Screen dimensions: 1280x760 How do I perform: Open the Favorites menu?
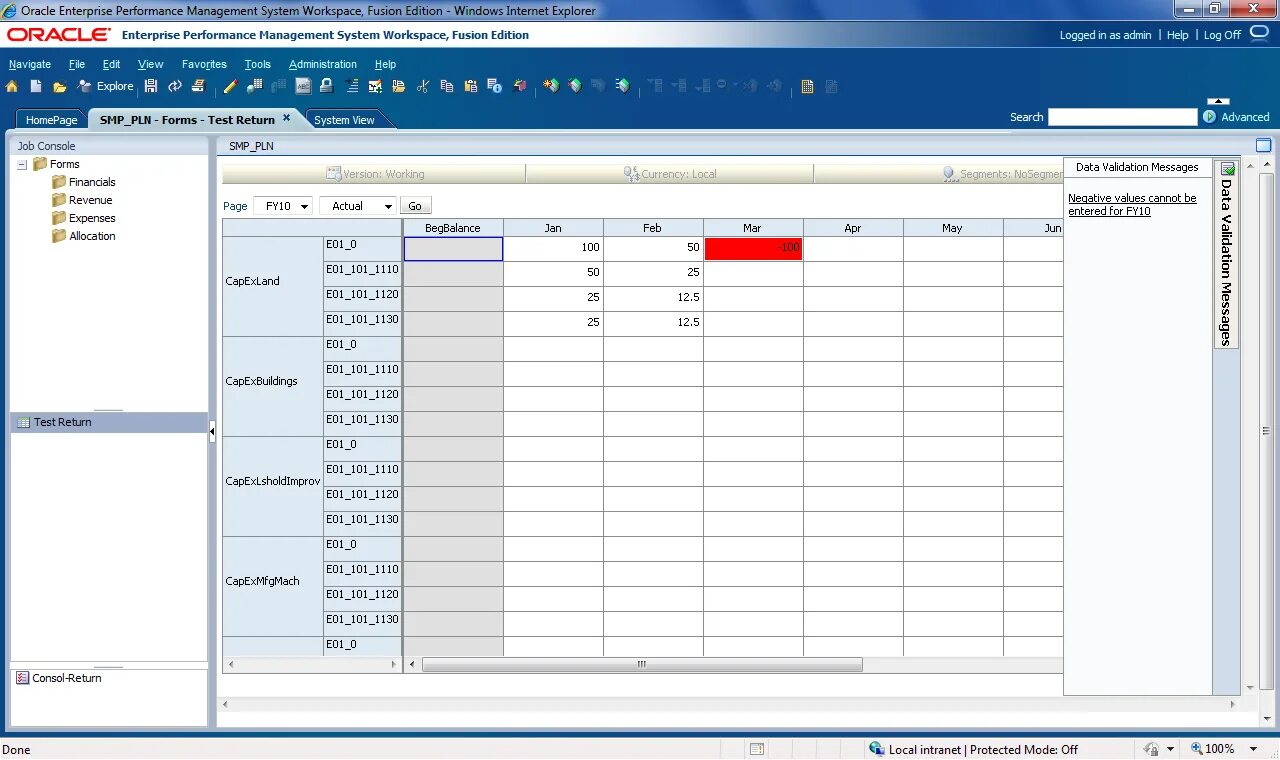point(204,64)
